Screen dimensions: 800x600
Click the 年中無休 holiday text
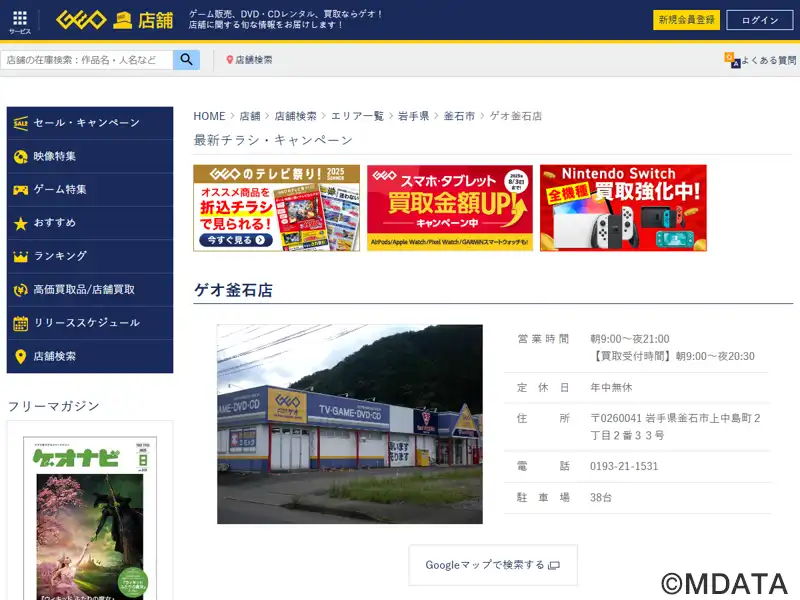coord(611,388)
